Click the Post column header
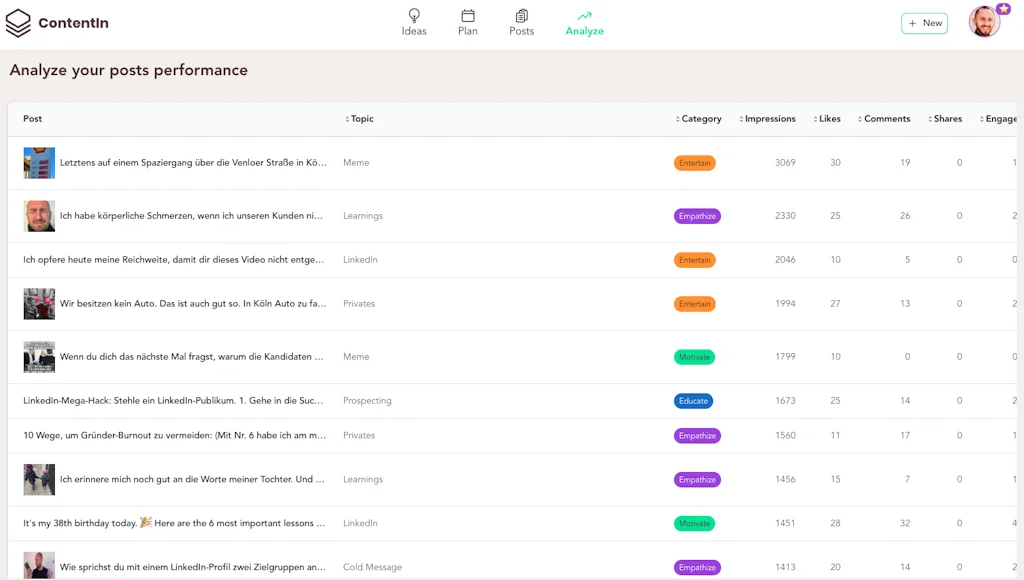1024x580 pixels. [33, 119]
